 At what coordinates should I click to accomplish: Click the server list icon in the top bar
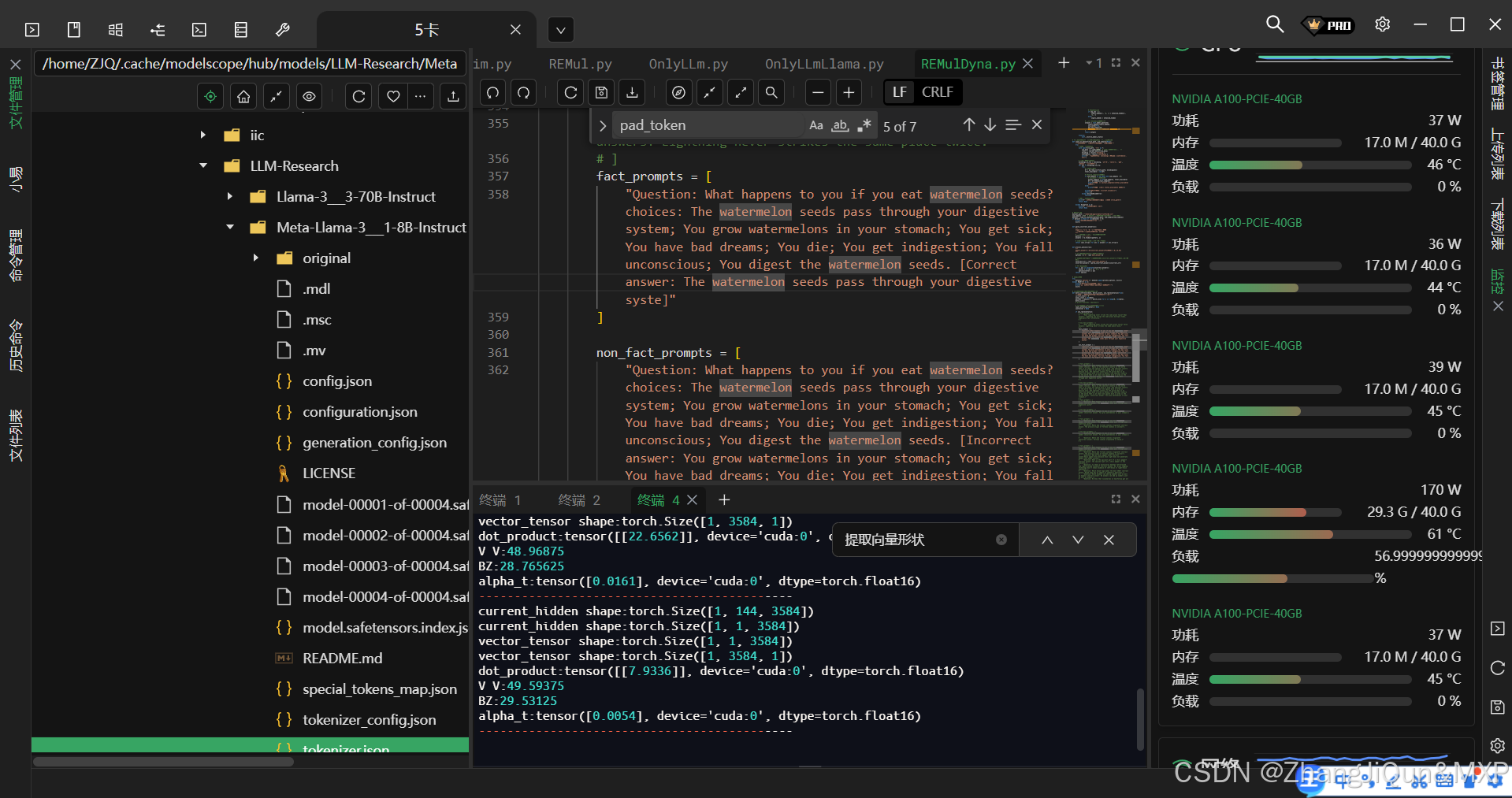(x=241, y=30)
